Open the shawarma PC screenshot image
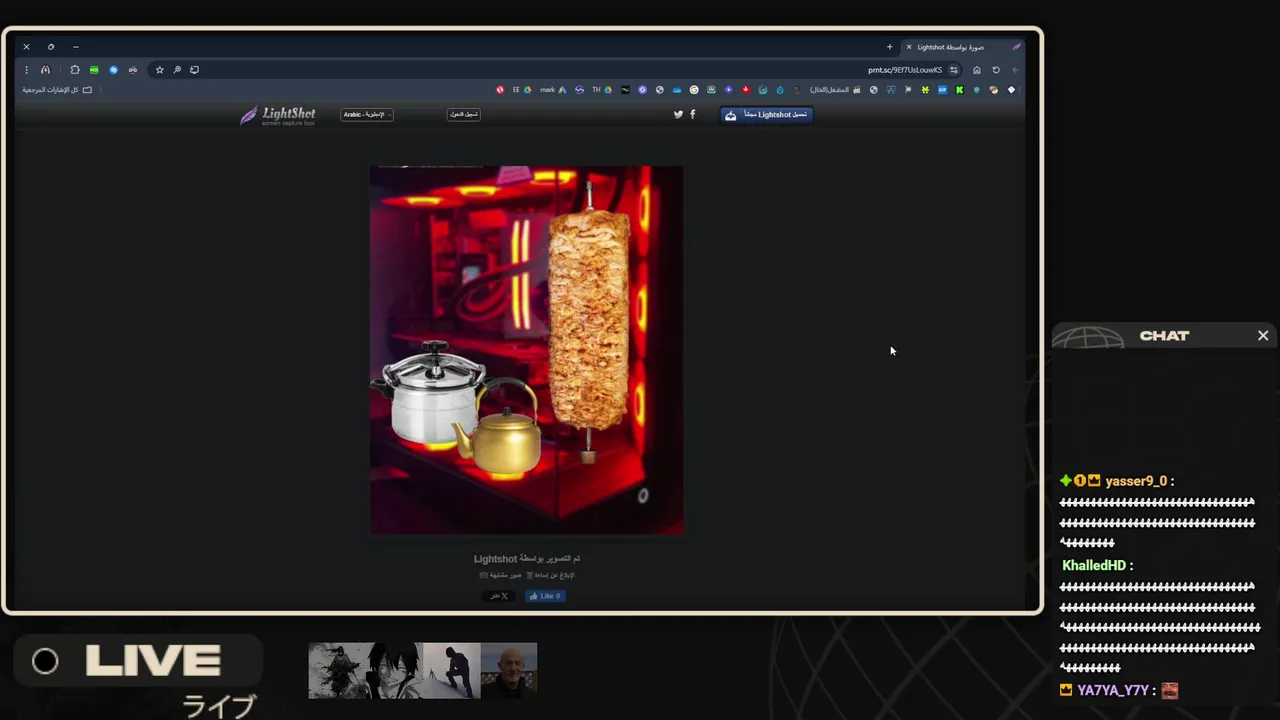 coord(527,350)
